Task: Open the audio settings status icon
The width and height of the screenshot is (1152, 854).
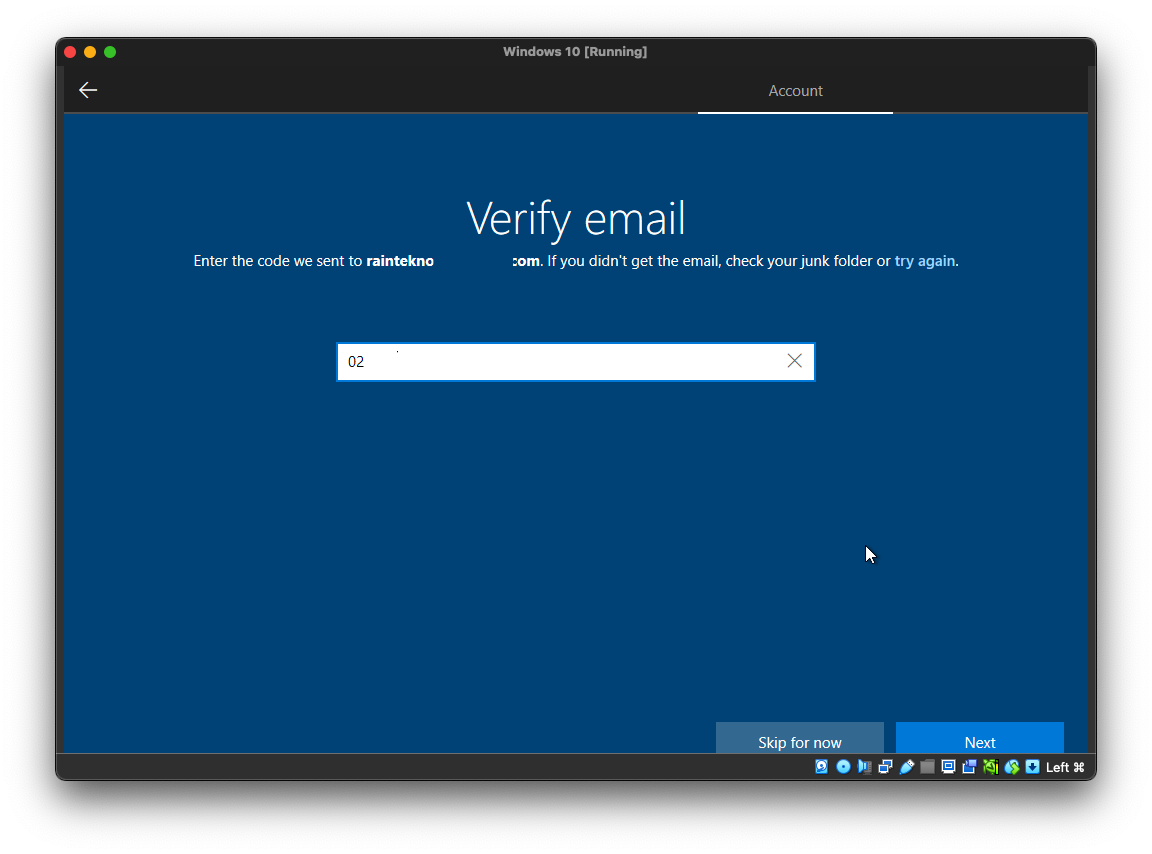Action: (864, 767)
